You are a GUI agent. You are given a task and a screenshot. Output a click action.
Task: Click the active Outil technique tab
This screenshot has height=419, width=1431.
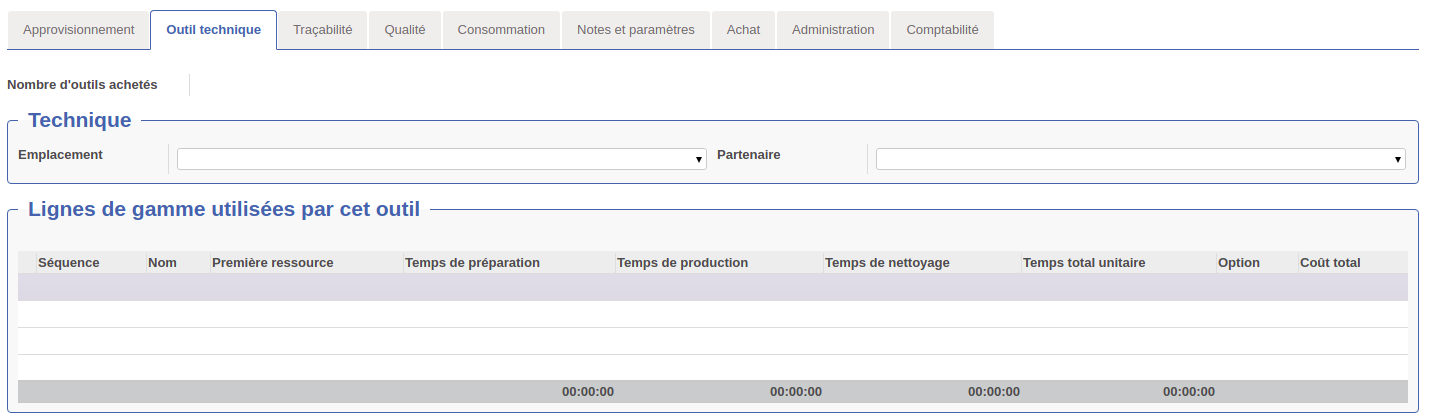click(x=213, y=30)
